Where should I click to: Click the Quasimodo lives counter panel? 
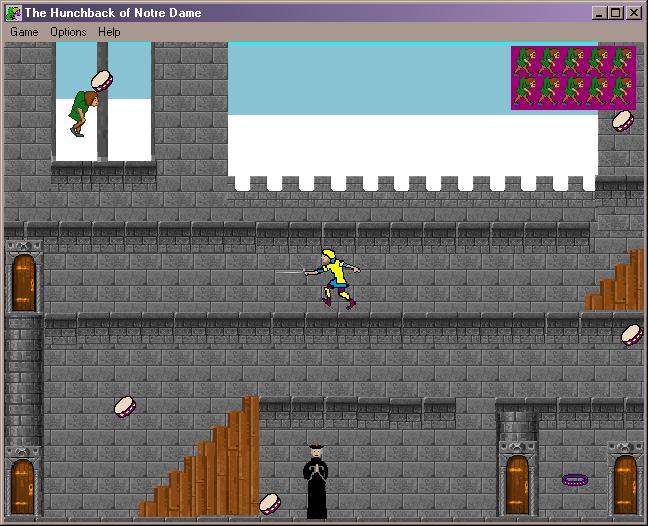click(x=573, y=78)
